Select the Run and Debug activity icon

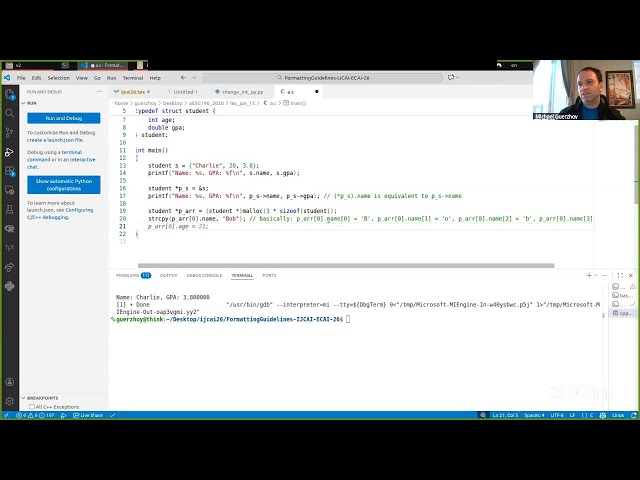tap(9, 152)
